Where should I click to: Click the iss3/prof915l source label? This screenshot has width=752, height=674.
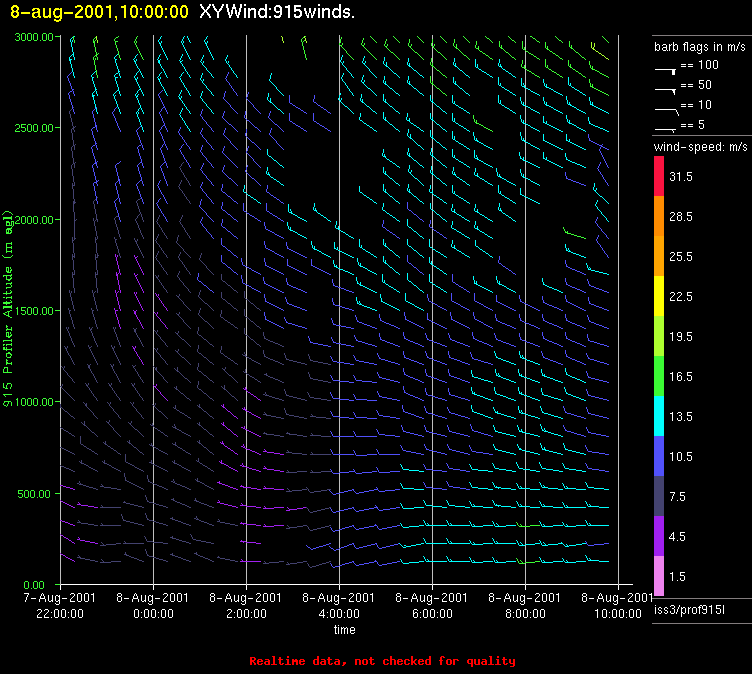pyautogui.click(x=687, y=609)
